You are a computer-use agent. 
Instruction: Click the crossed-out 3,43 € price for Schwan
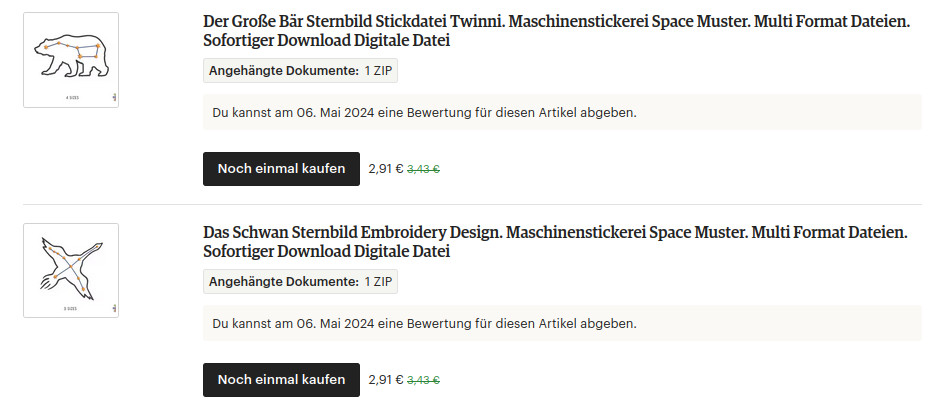(x=423, y=381)
